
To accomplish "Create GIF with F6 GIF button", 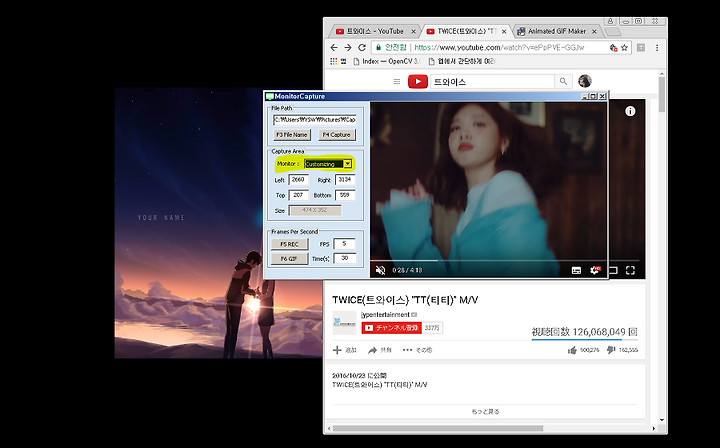I will tap(289, 259).
